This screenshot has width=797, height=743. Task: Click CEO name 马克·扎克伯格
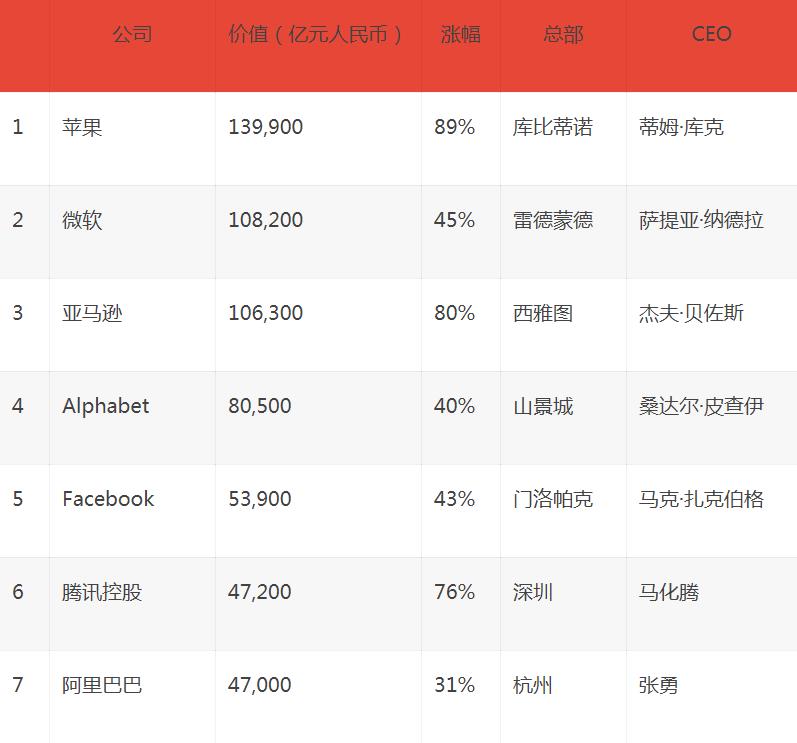point(701,499)
